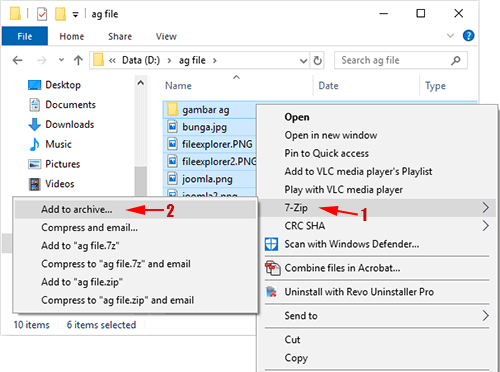This screenshot has height=372, width=500.
Task: Open the Customize Quick Access Toolbar dropdown
Action: (76, 15)
